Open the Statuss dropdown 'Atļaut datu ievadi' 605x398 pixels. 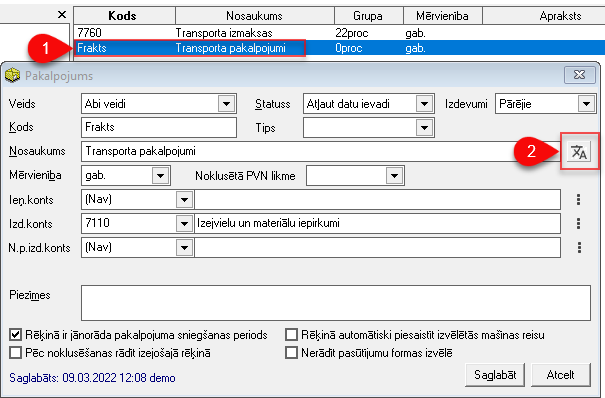coord(424,104)
